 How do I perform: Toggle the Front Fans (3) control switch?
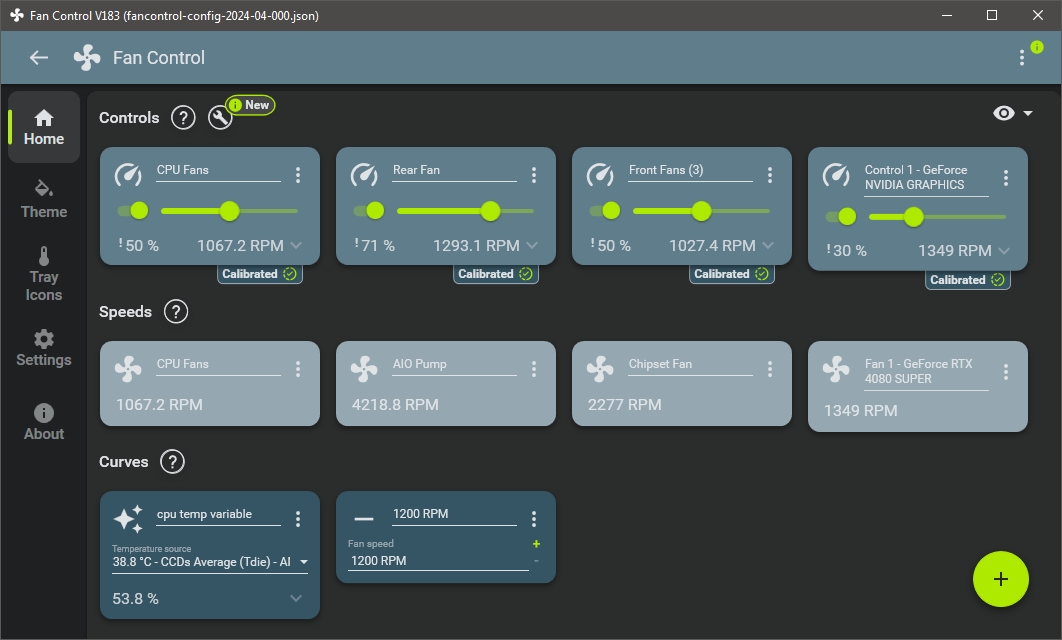coord(609,211)
